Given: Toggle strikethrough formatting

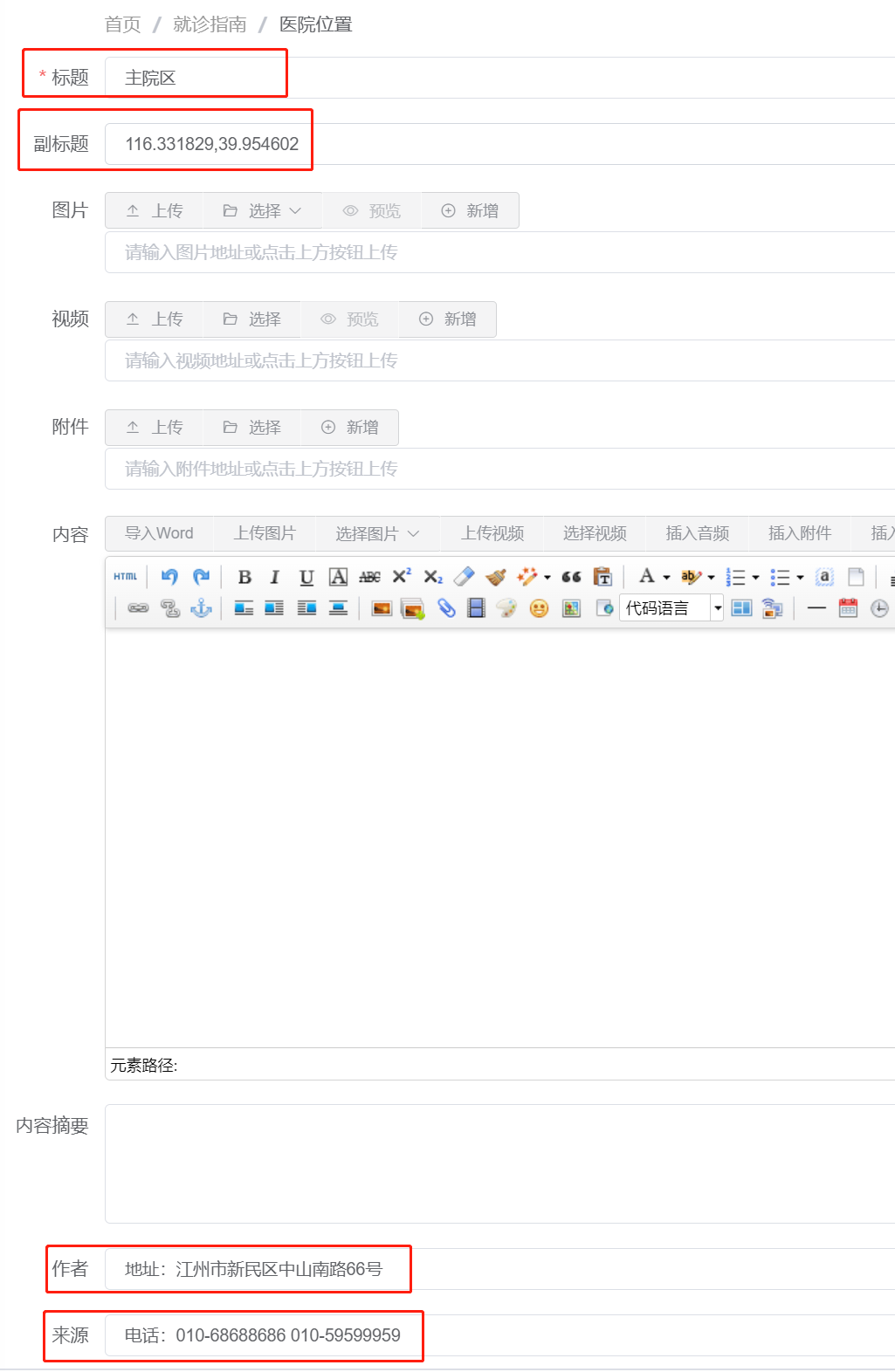Looking at the screenshot, I should (369, 577).
